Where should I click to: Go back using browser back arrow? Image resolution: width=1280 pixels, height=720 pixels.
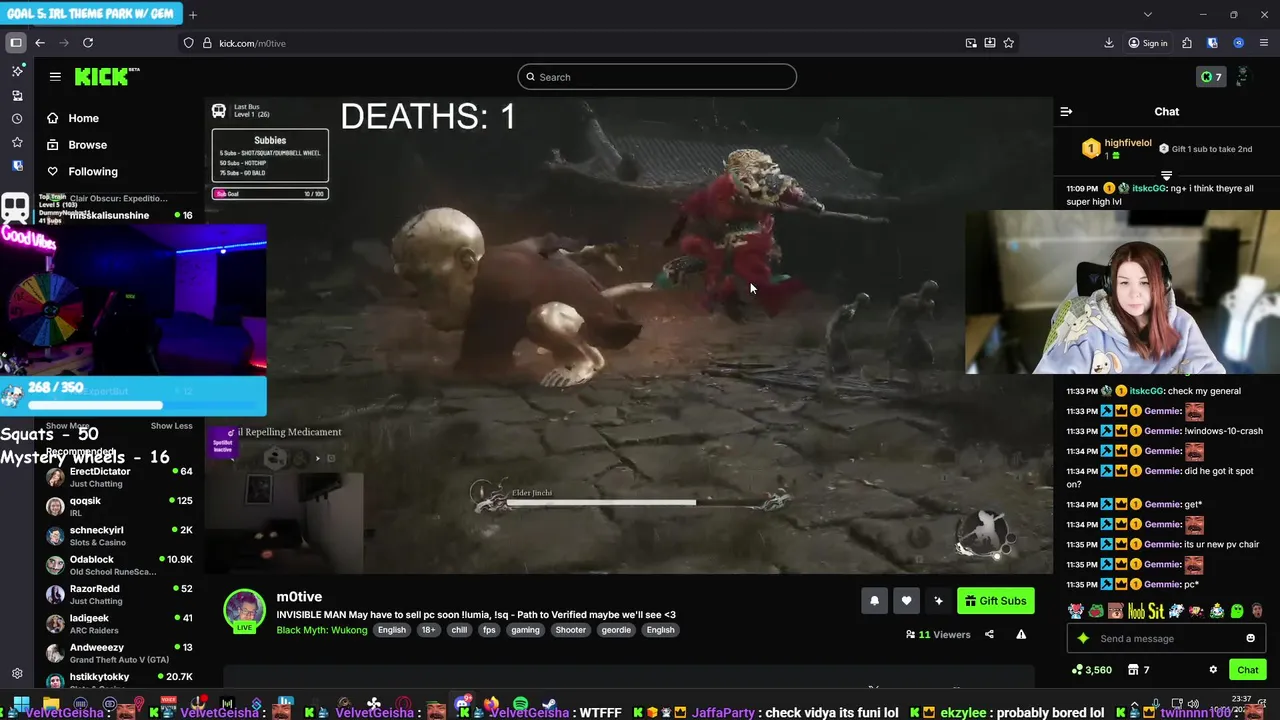click(40, 43)
